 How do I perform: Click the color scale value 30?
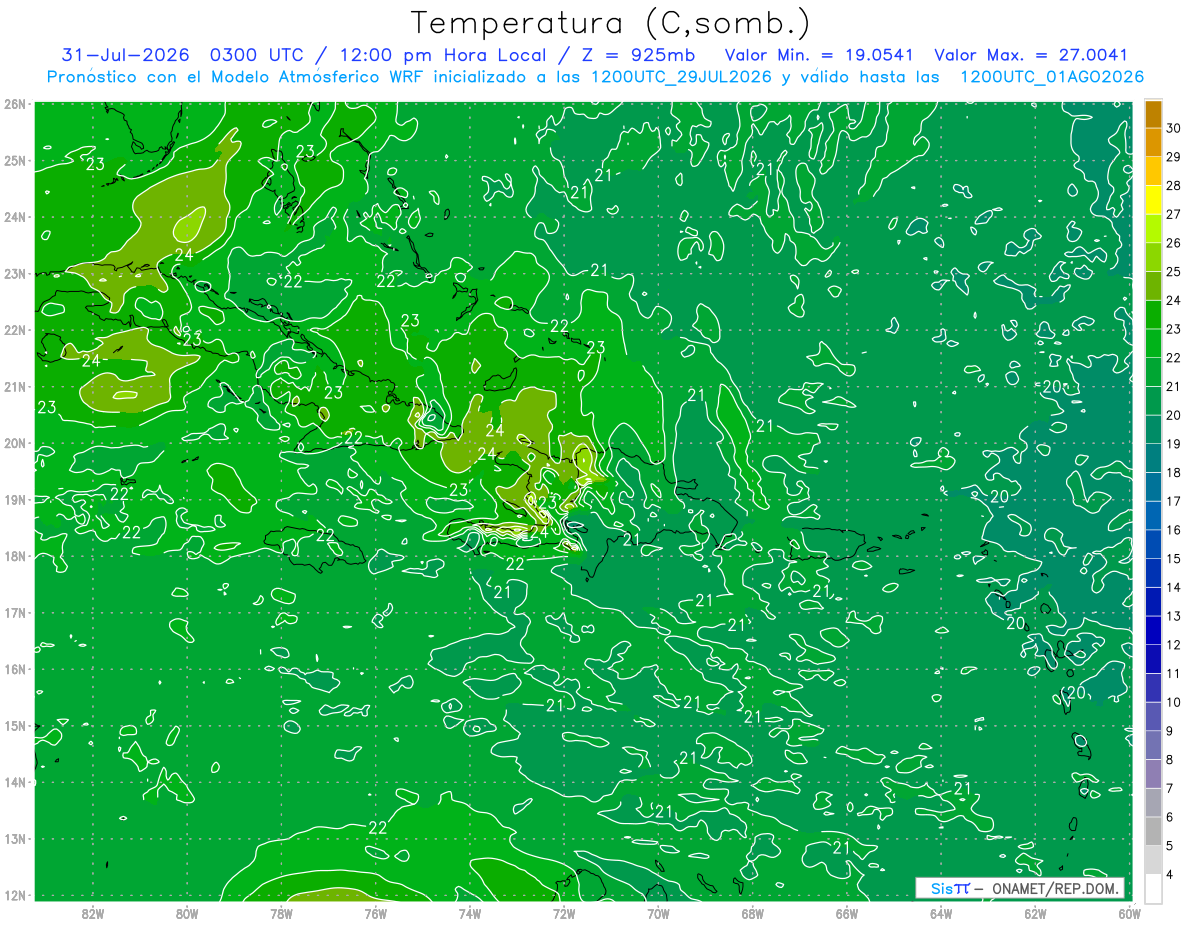pyautogui.click(x=1174, y=128)
